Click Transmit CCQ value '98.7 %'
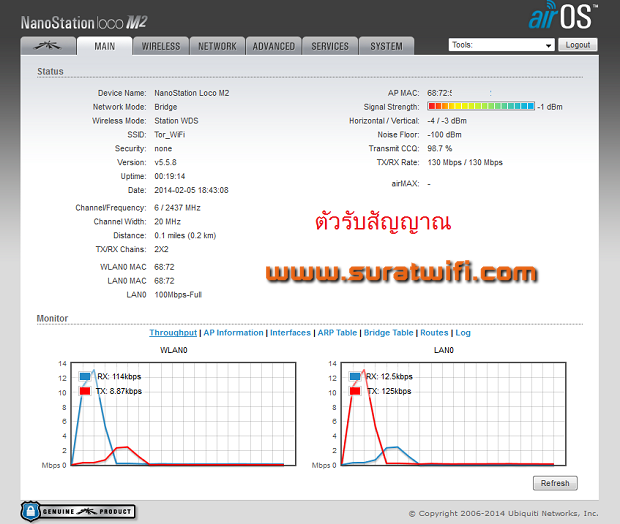The image size is (620, 524). (x=440, y=148)
